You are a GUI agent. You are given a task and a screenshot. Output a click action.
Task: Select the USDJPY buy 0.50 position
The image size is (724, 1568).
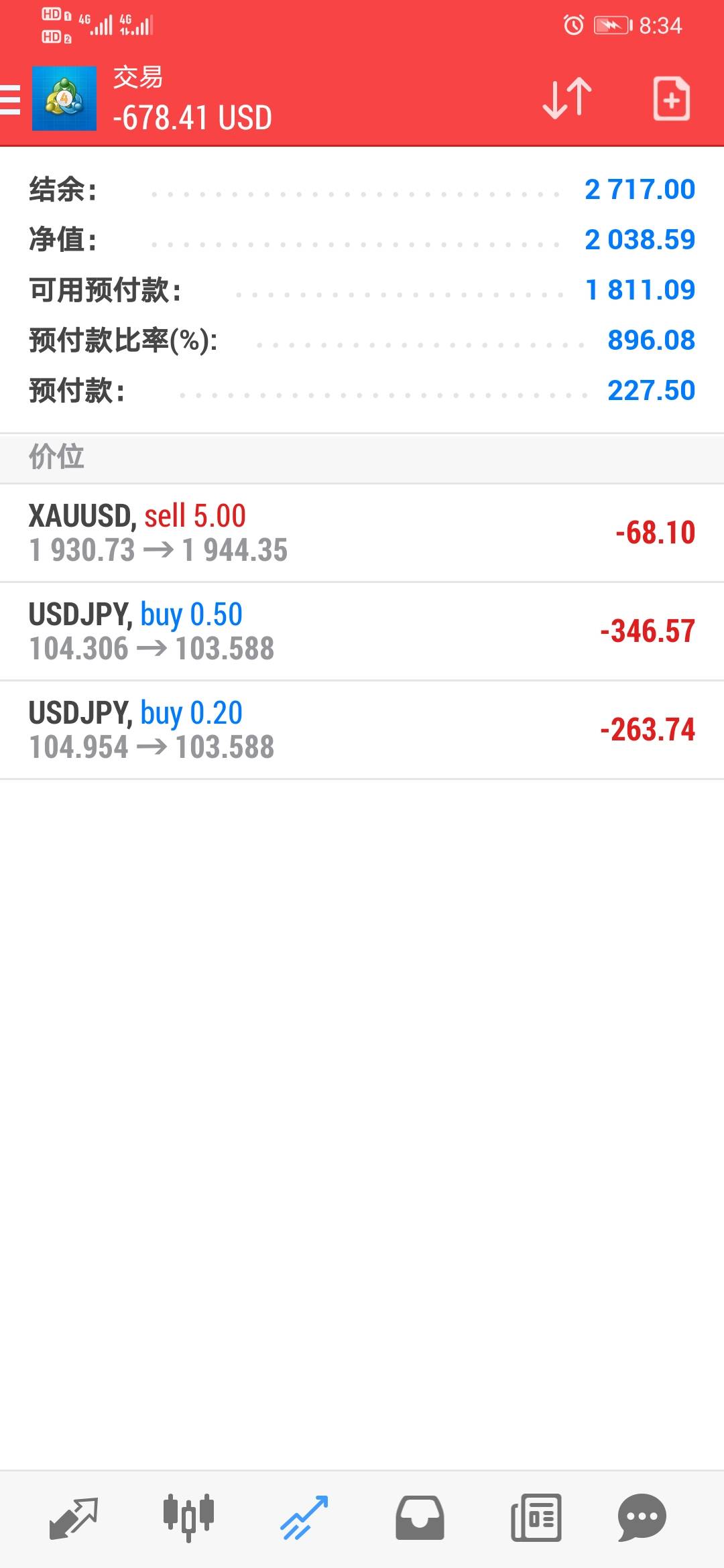(x=362, y=631)
